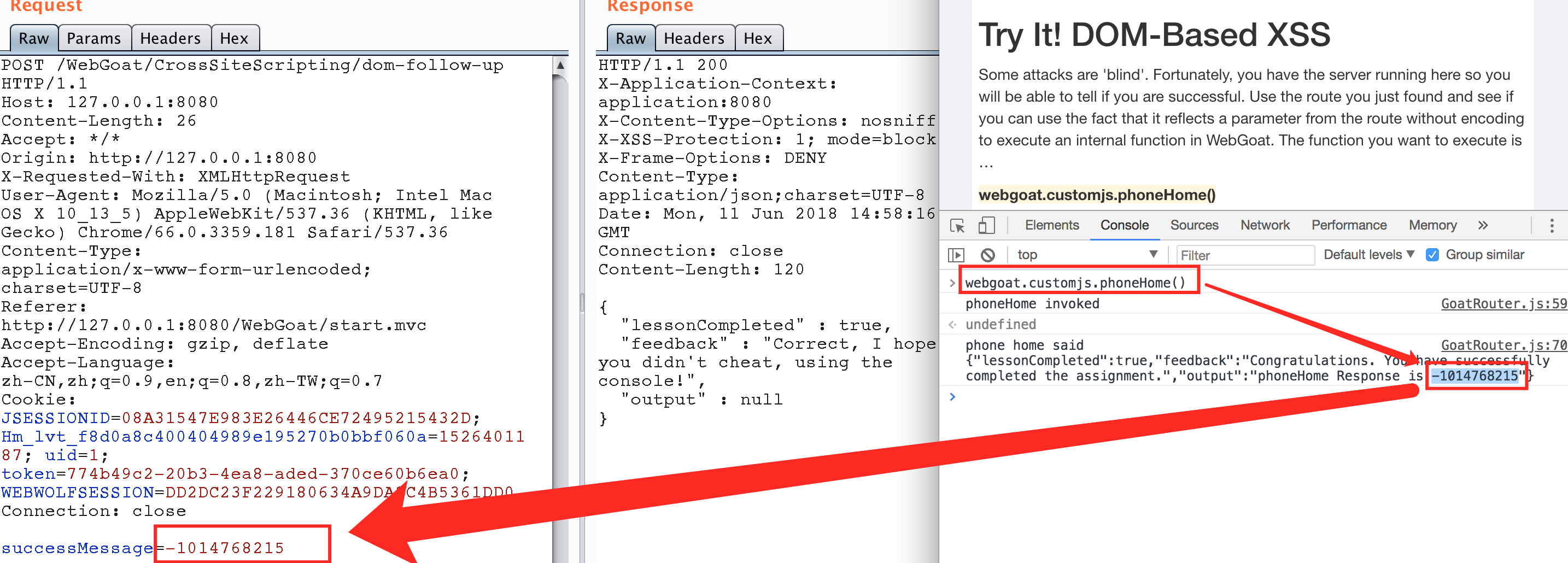Click the "output" : null response line

(701, 399)
